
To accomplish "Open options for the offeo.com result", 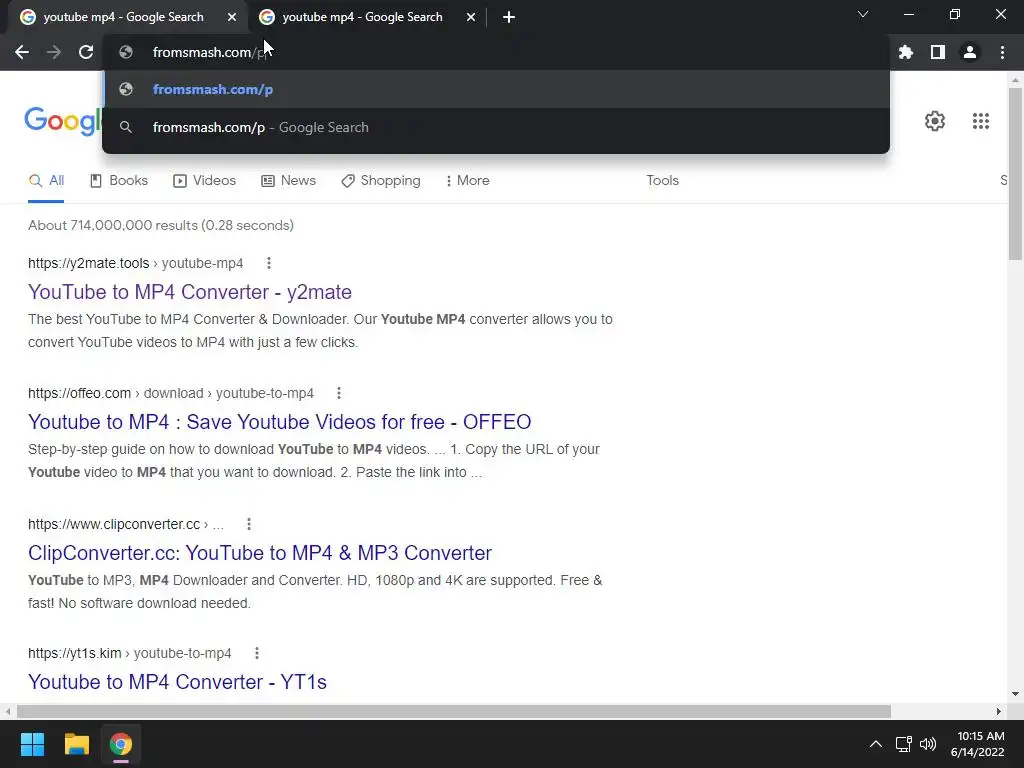I will tap(338, 393).
